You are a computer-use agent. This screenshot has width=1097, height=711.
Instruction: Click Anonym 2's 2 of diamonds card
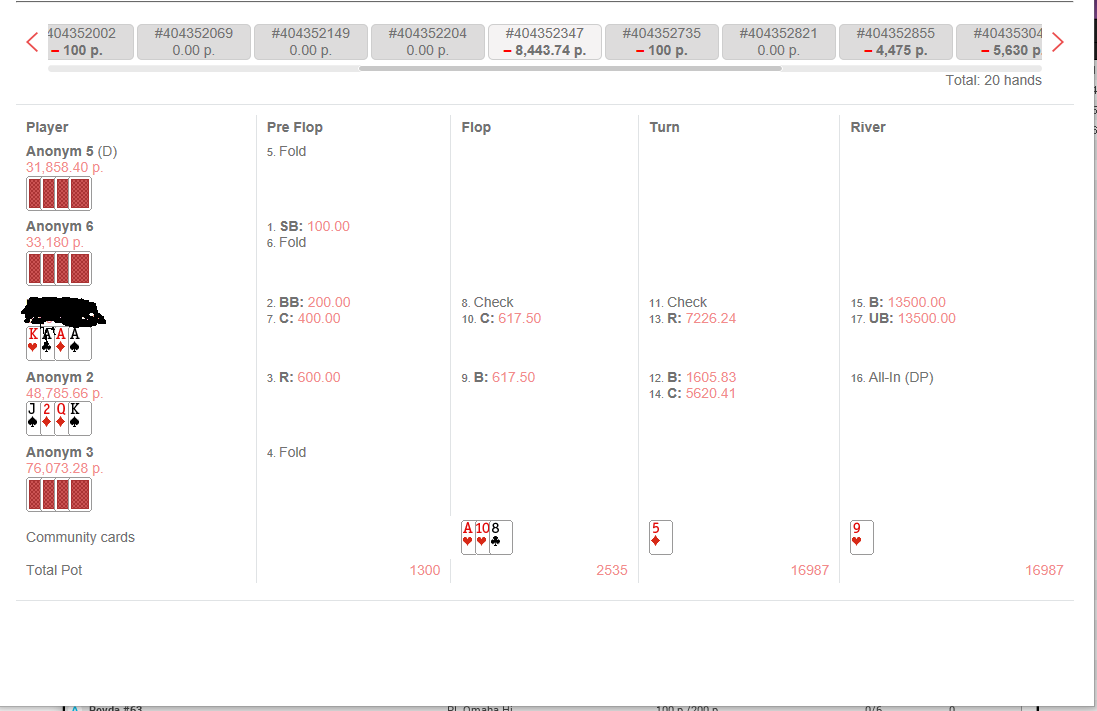pos(48,418)
